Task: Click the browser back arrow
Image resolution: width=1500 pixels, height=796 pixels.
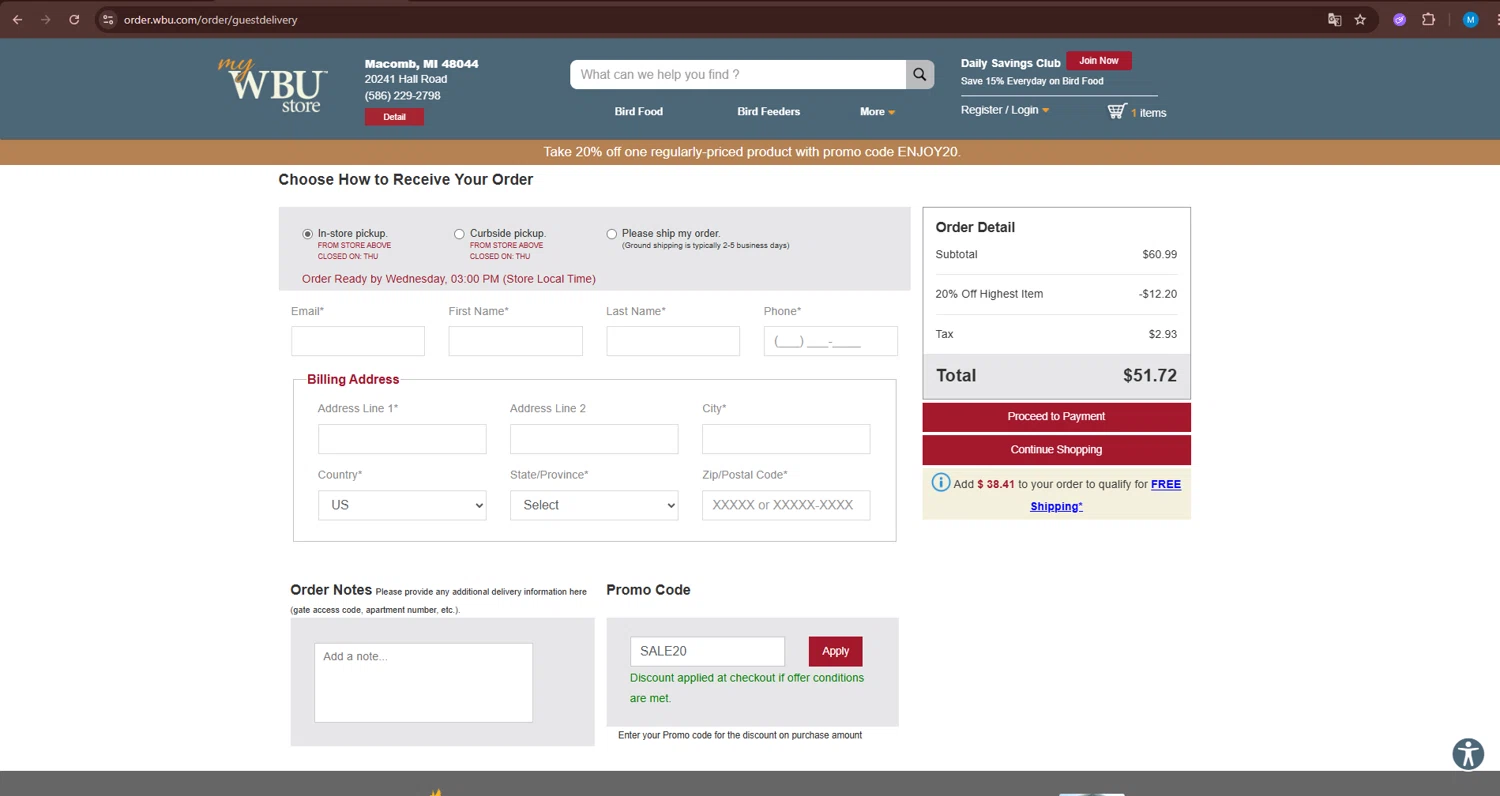Action: click(x=17, y=19)
